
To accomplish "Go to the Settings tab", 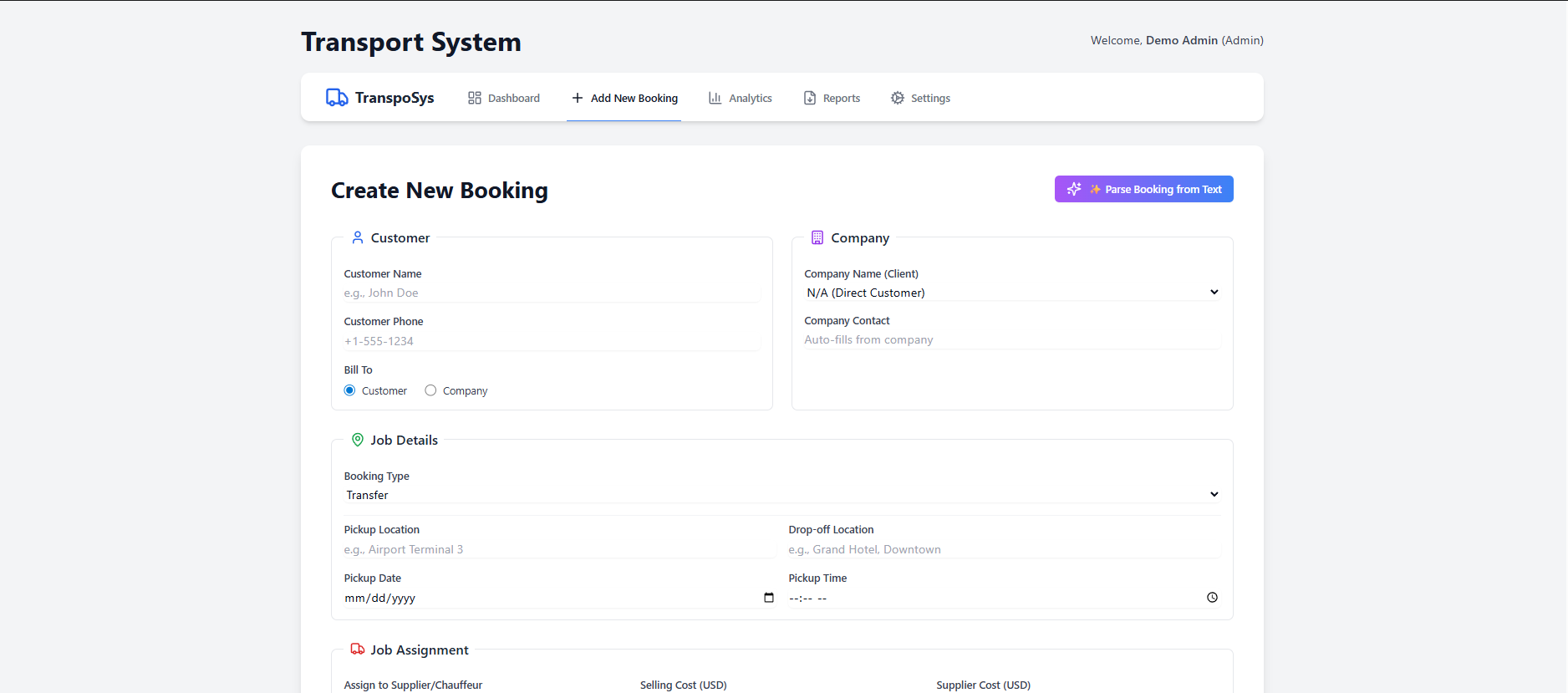I will tap(920, 98).
